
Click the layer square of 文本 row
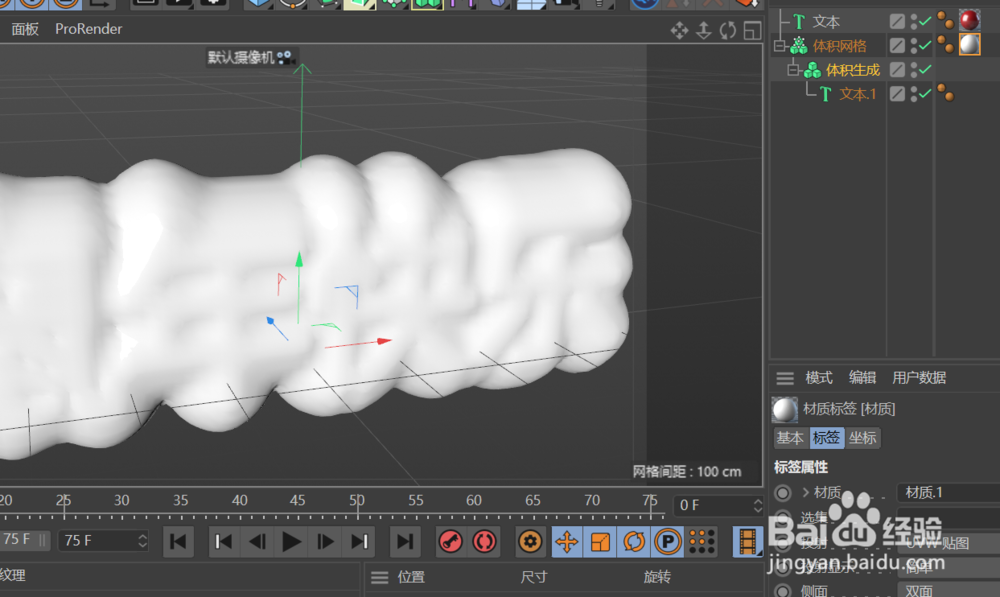pos(897,22)
